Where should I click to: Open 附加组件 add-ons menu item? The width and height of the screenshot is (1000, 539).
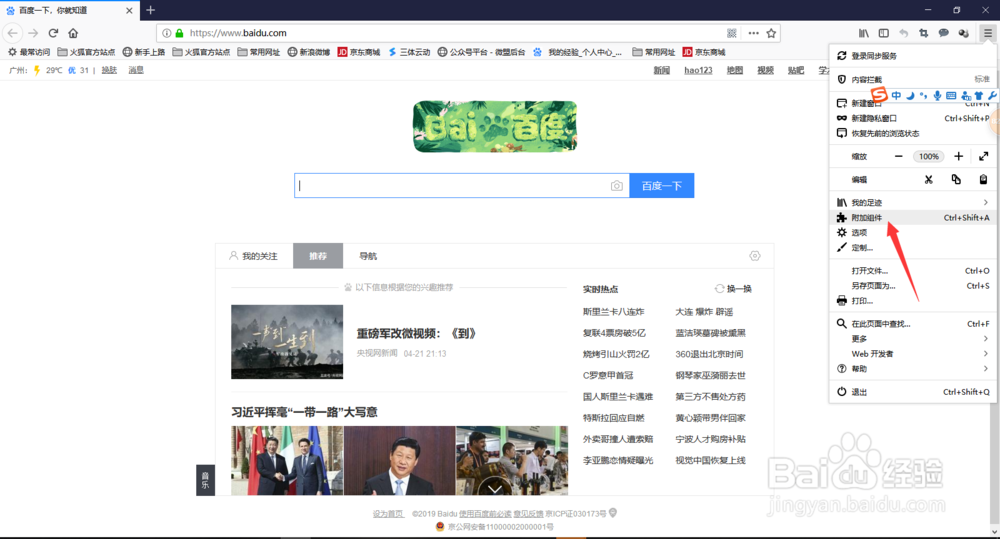coord(913,218)
